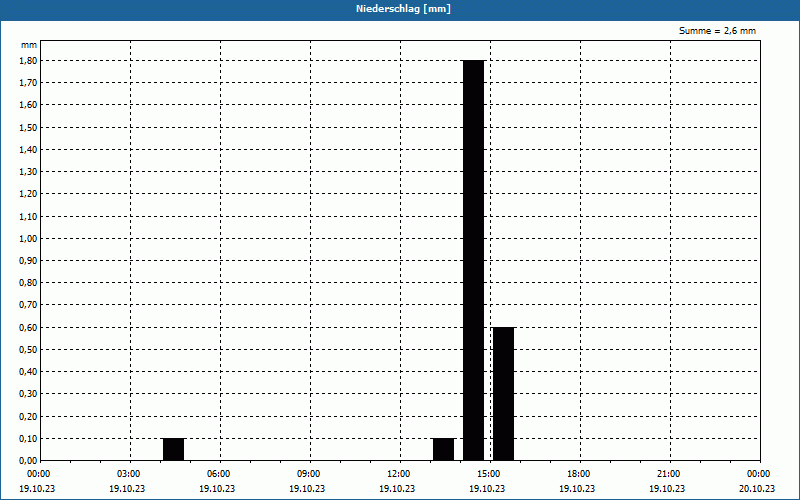The image size is (800, 500).
Task: Click the 1,50 y-axis value
Action: [x=29, y=127]
